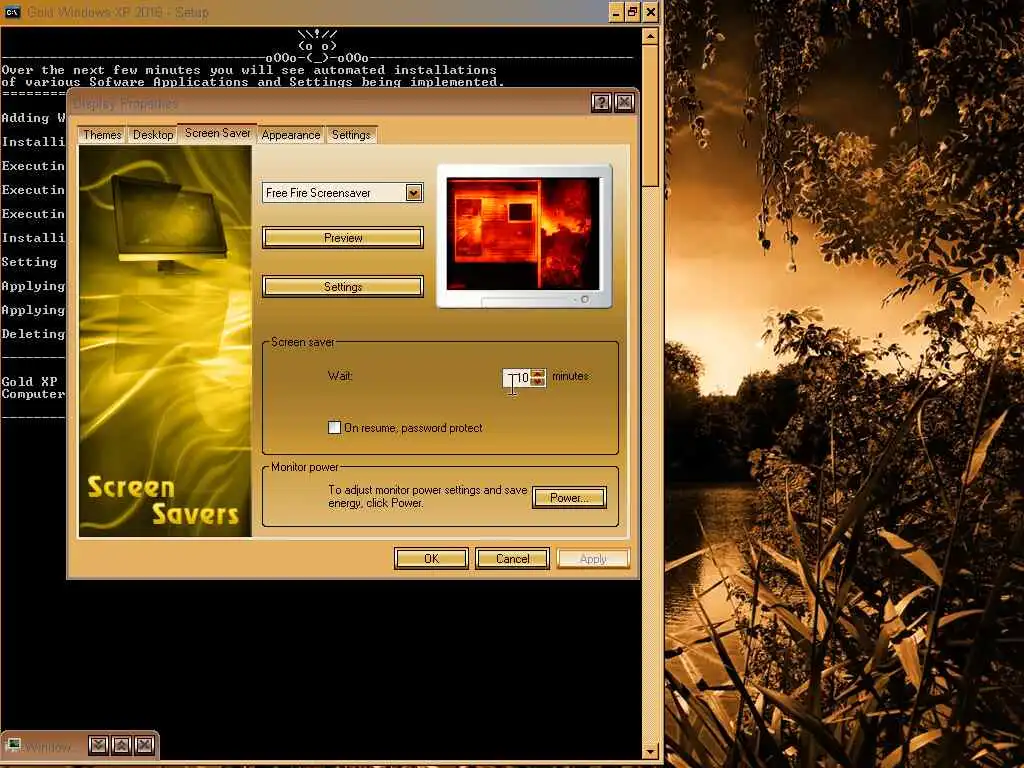This screenshot has height=768, width=1024.
Task: Open the Settings tab in Display Properties
Action: (x=351, y=135)
